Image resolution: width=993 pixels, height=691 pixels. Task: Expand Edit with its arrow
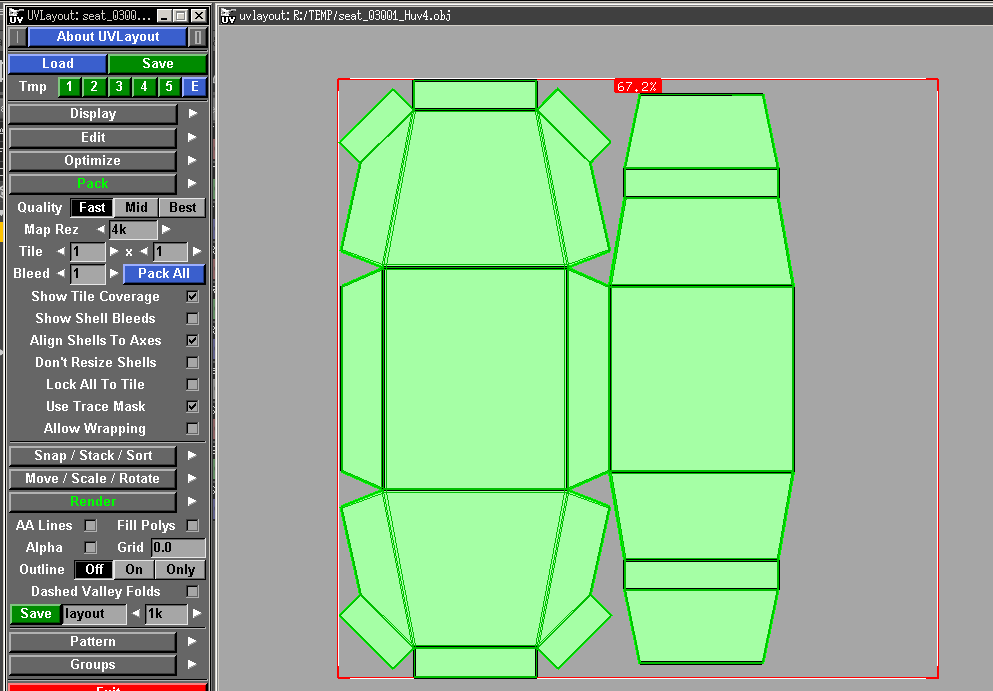click(193, 137)
